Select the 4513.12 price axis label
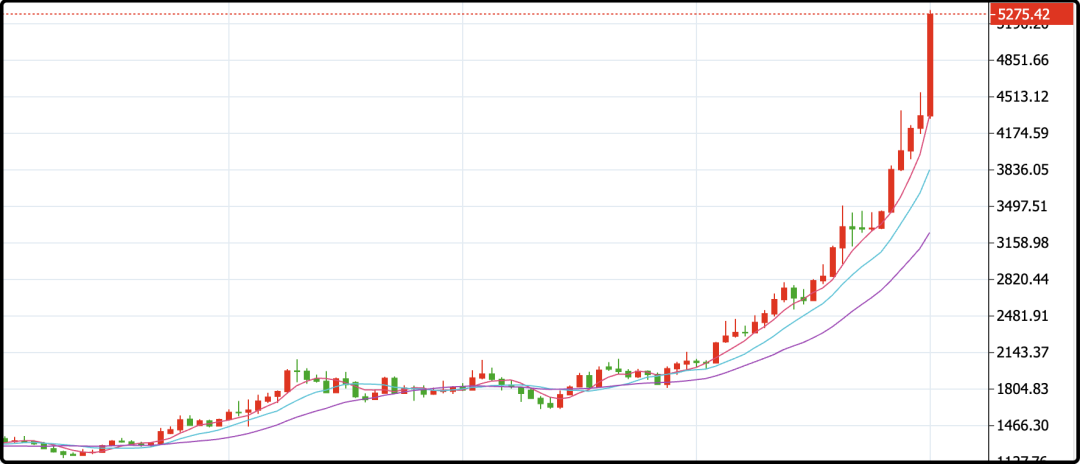 pos(1022,96)
